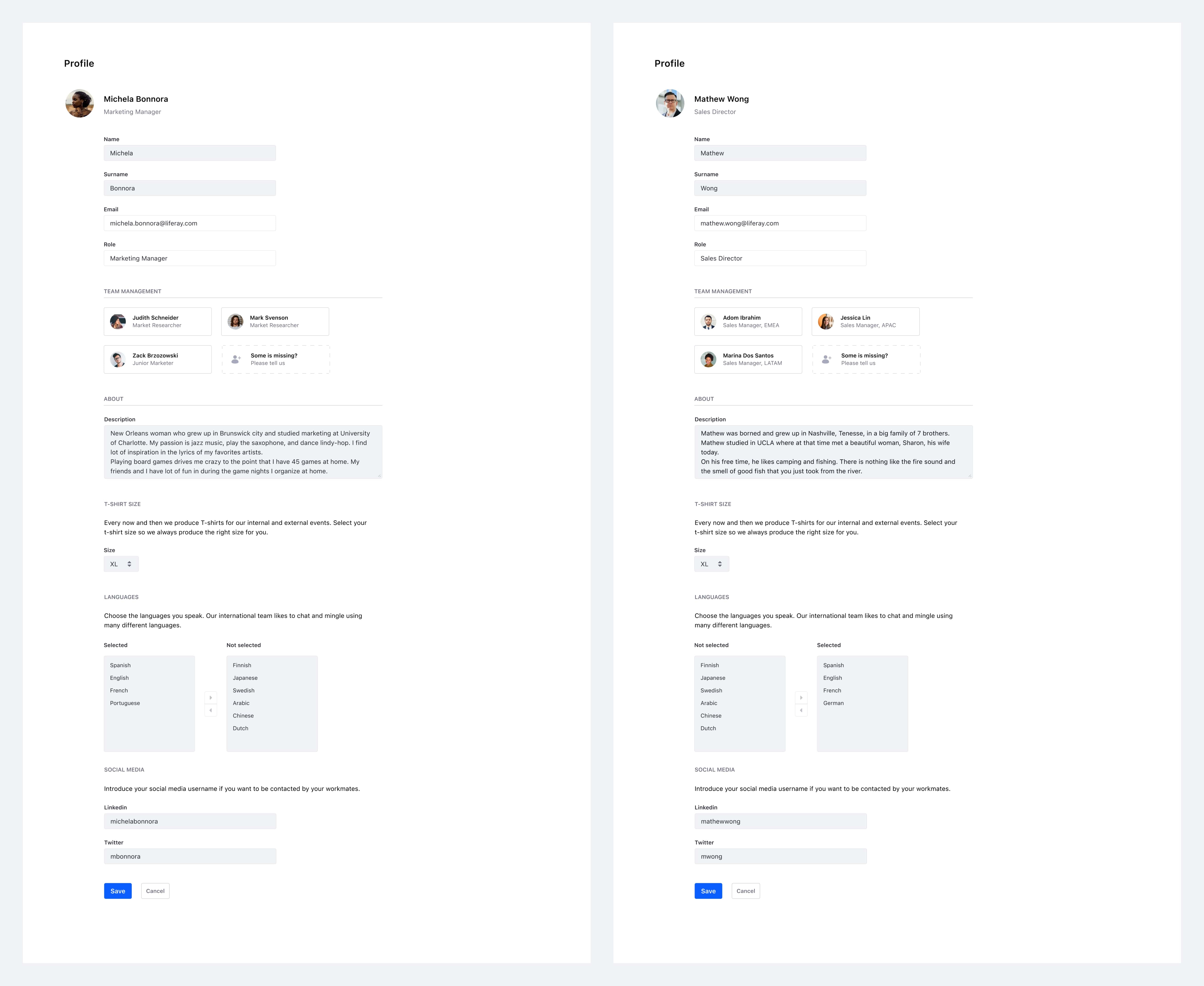
Task: Open Mathew's T-shirt size dropdown
Action: [x=711, y=564]
